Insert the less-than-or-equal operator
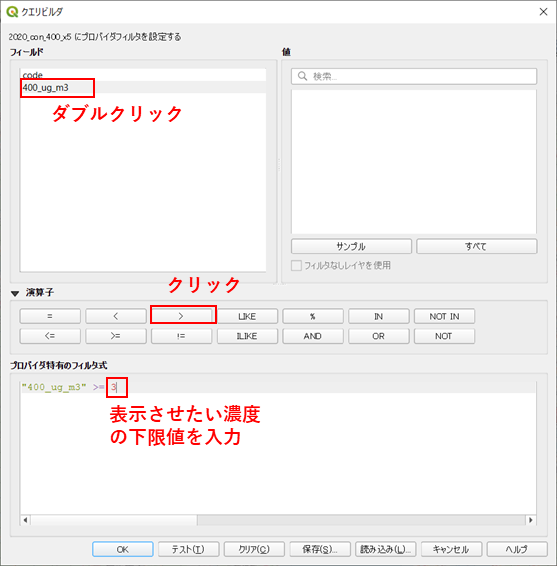This screenshot has height=566, width=557. click(x=50, y=336)
